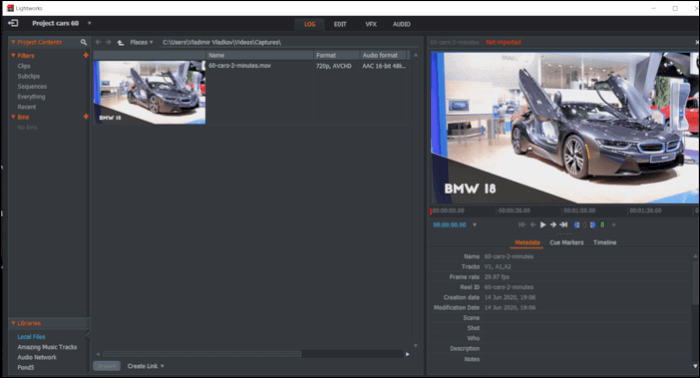Screen dimensions: 700x378
Task: Click the file list scroll up arrow
Action: coord(416,55)
